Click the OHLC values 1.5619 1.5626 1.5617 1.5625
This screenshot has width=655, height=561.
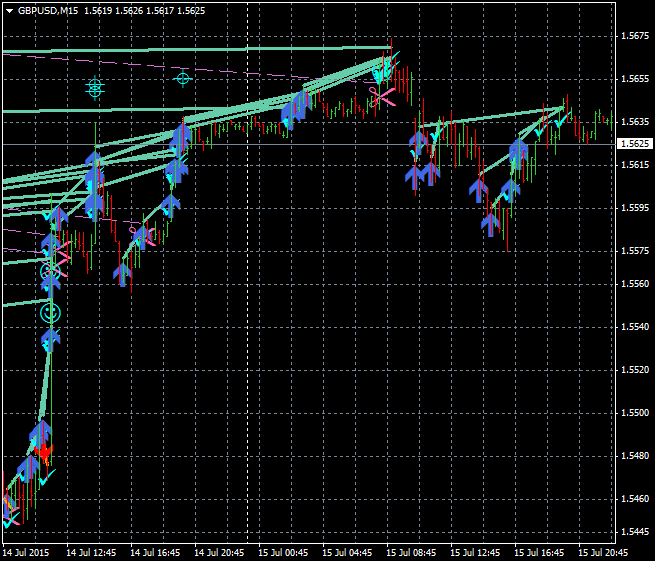(145, 11)
